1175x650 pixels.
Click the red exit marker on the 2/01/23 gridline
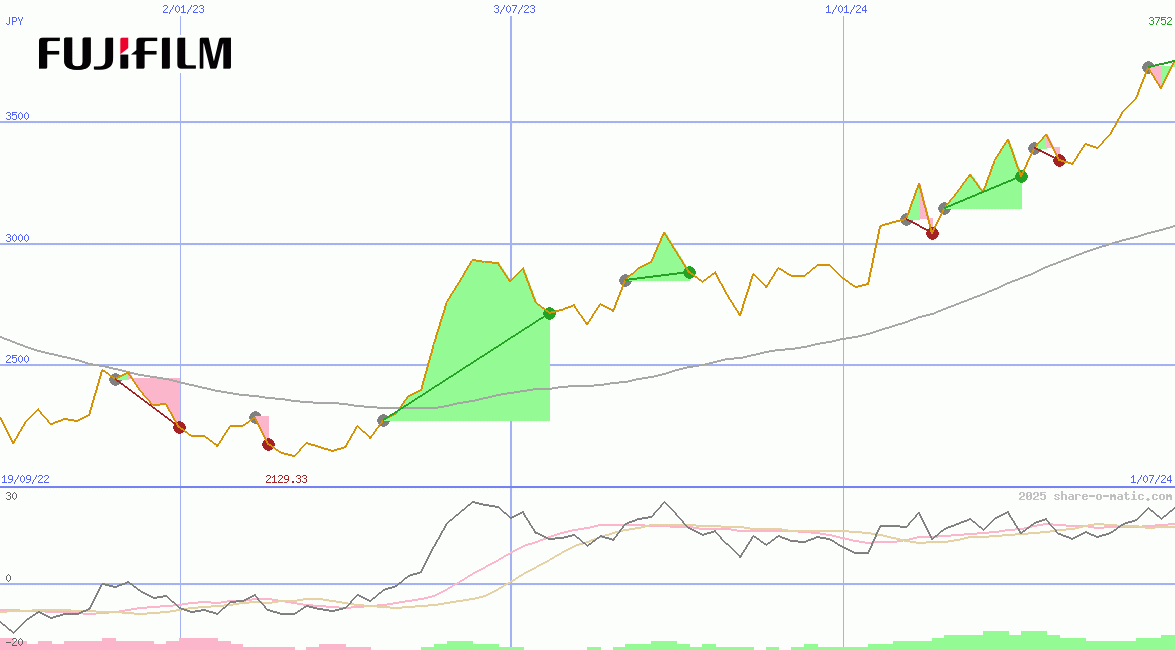180,427
